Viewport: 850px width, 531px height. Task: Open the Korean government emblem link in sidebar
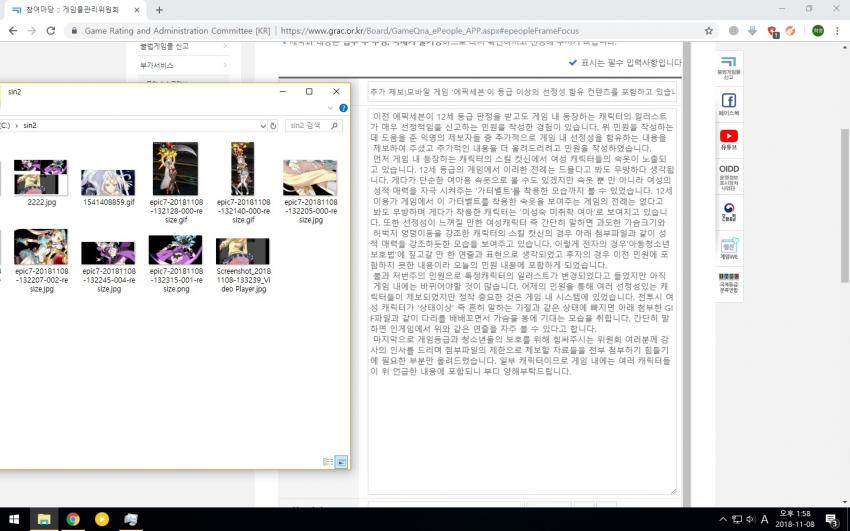pos(729,212)
